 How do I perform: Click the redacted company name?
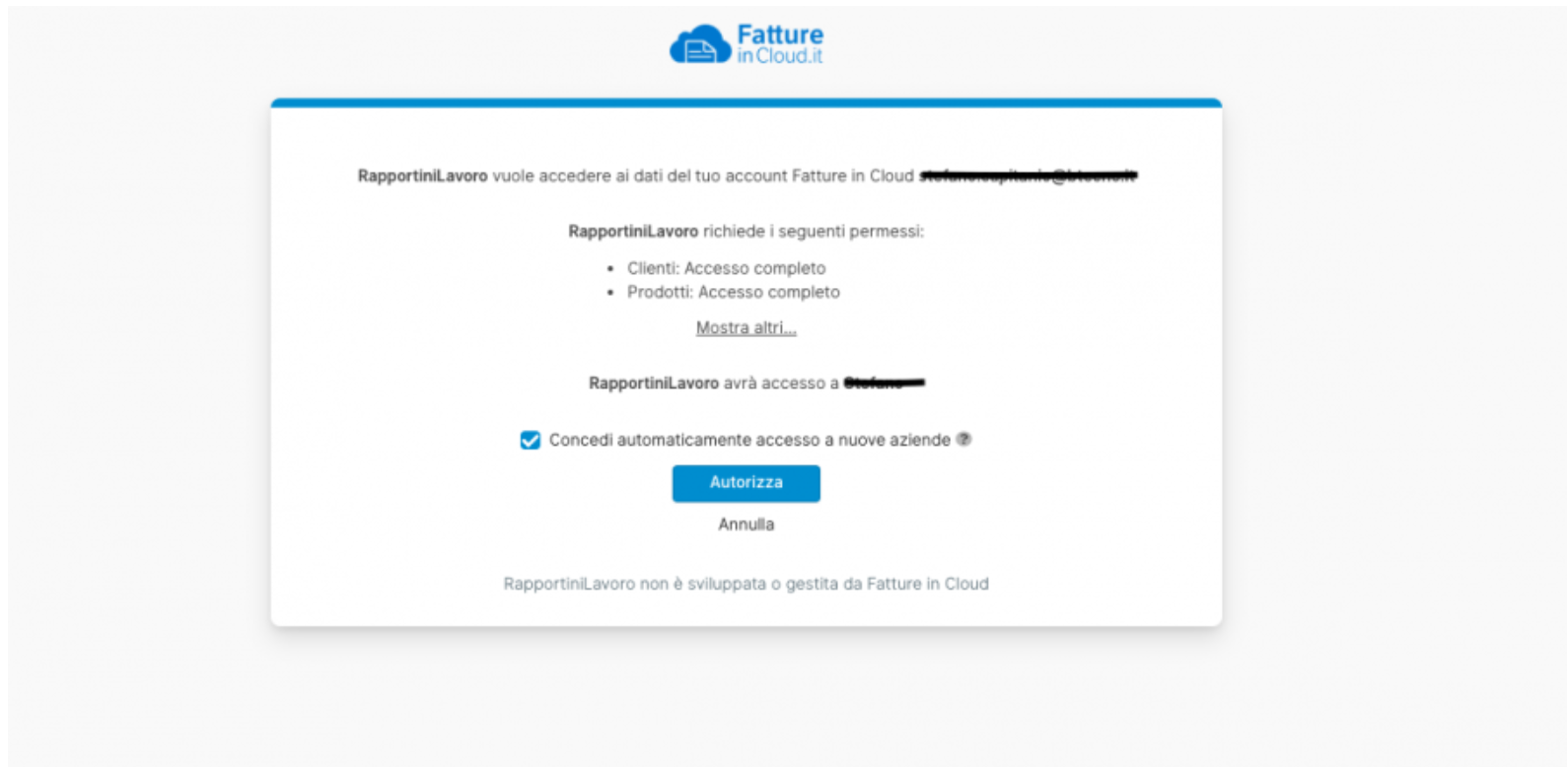point(885,383)
